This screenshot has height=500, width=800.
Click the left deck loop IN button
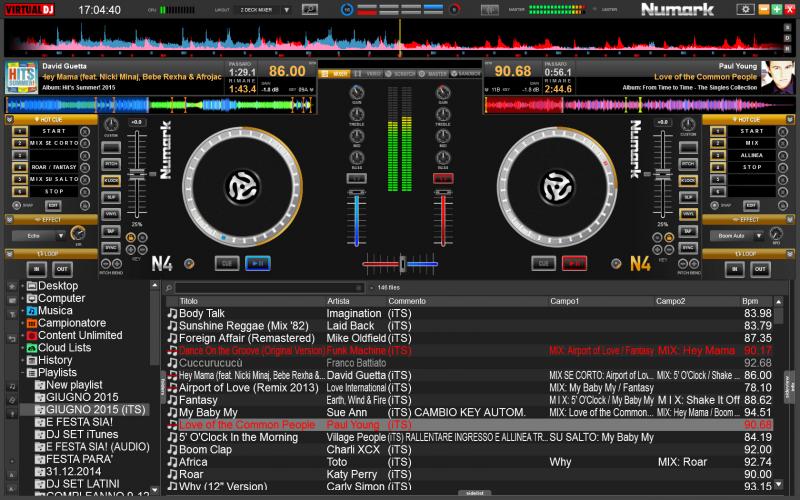click(37, 269)
